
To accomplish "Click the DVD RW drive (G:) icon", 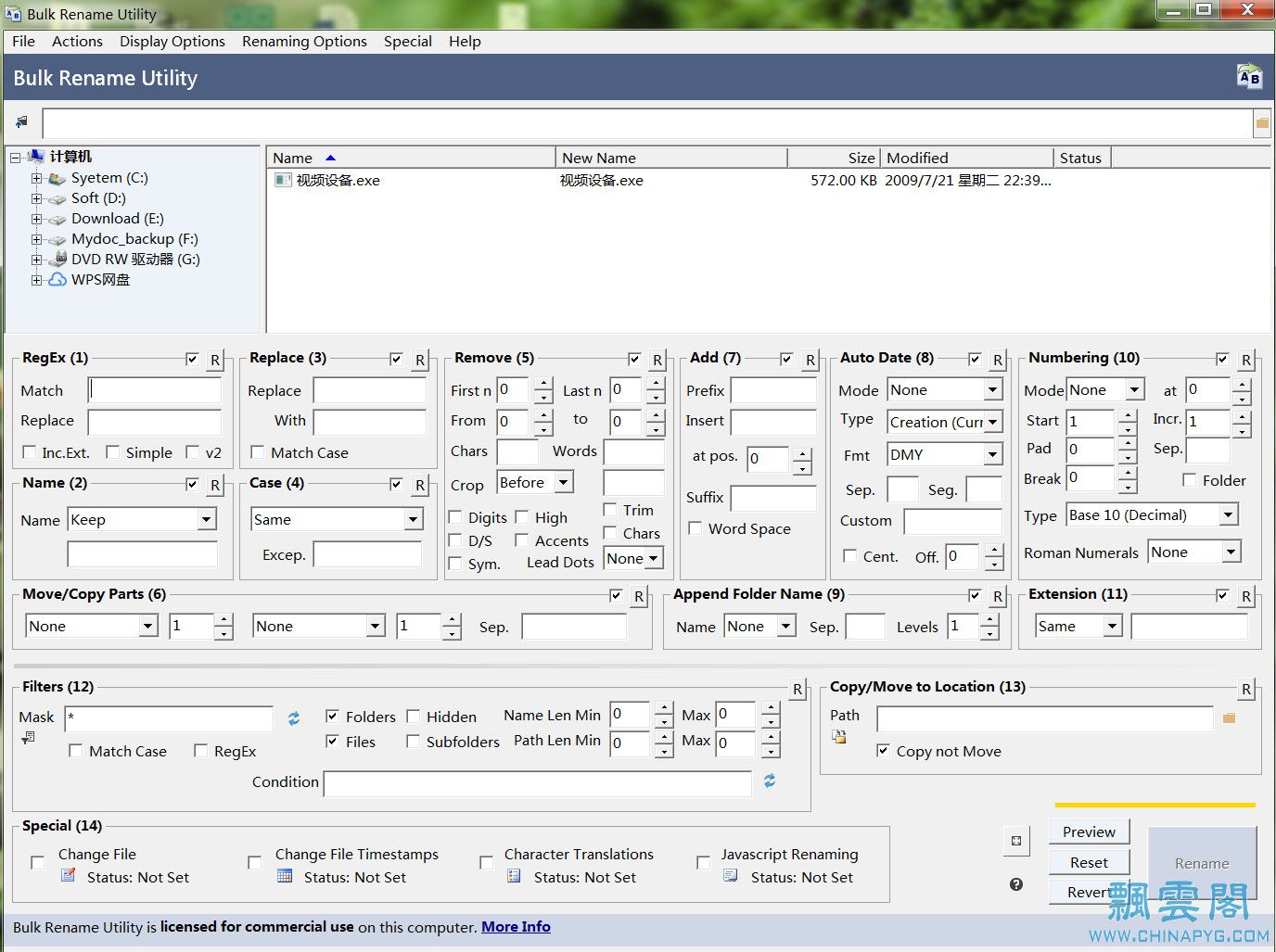I will (x=57, y=260).
